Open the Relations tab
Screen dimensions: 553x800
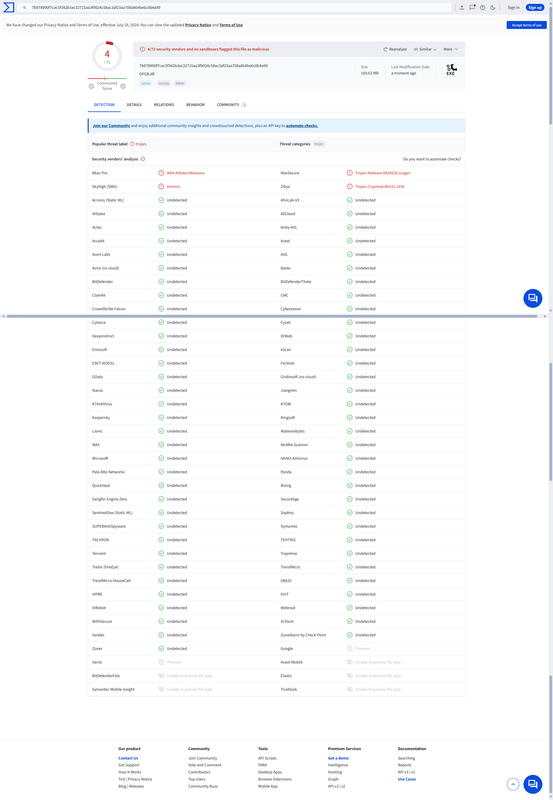point(164,105)
